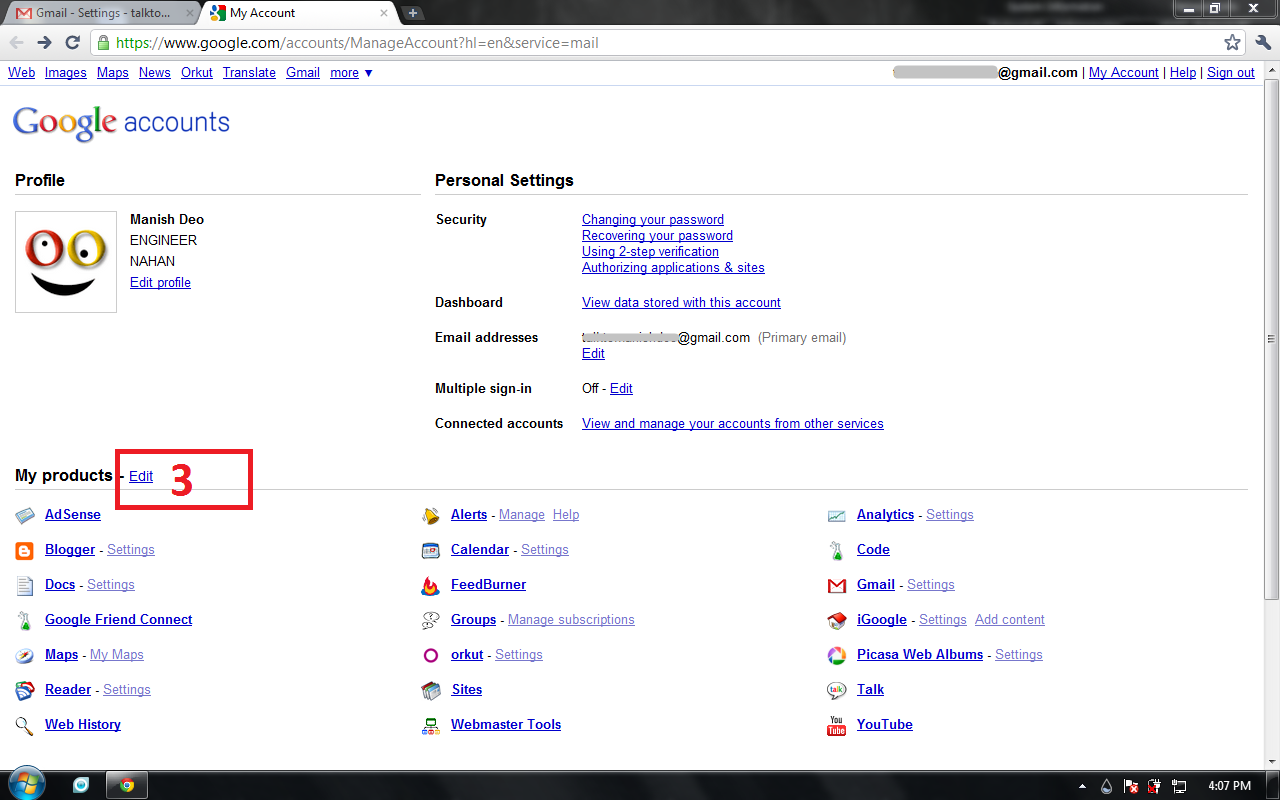1280x800 pixels.
Task: Open Recovering your password link
Action: pyautogui.click(x=657, y=236)
